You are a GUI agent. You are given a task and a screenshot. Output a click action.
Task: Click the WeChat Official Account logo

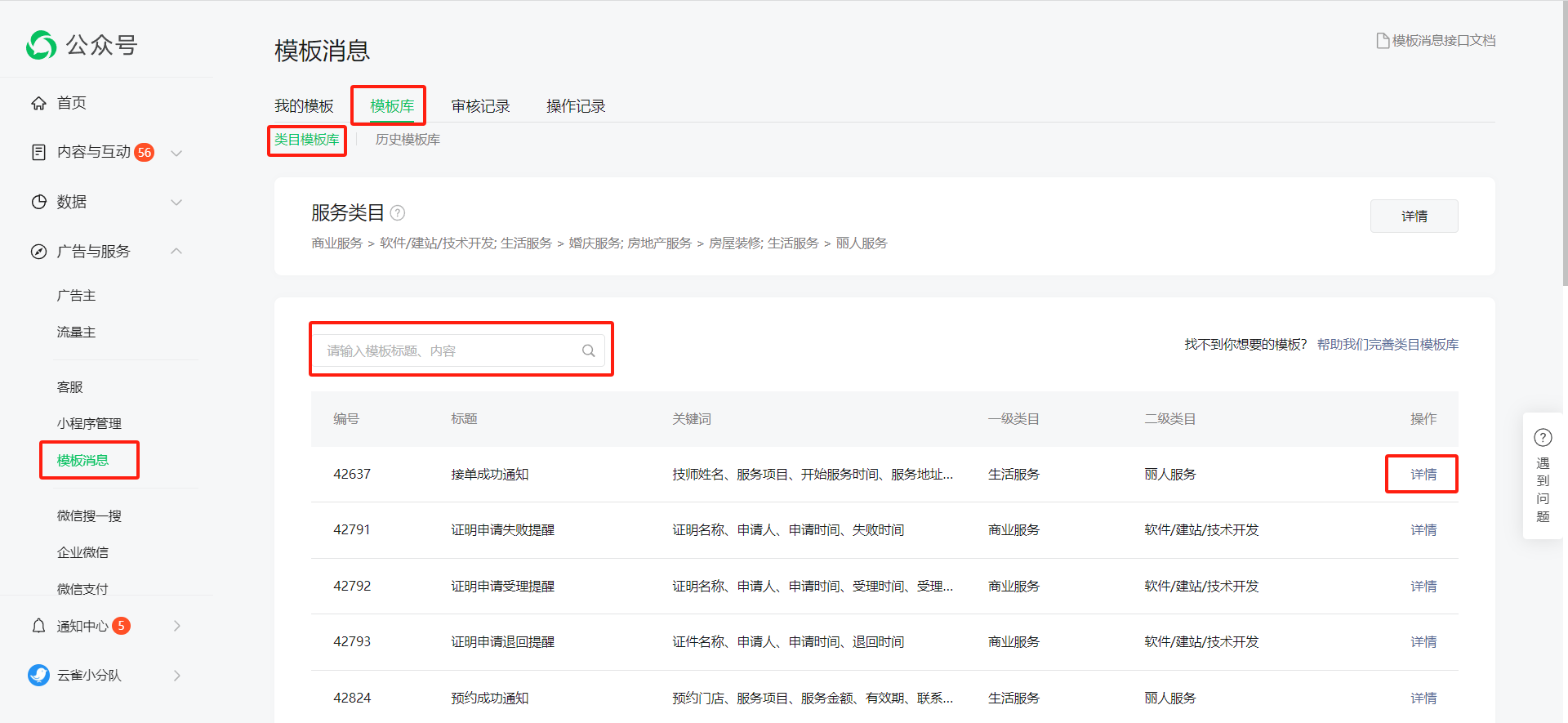[41, 45]
